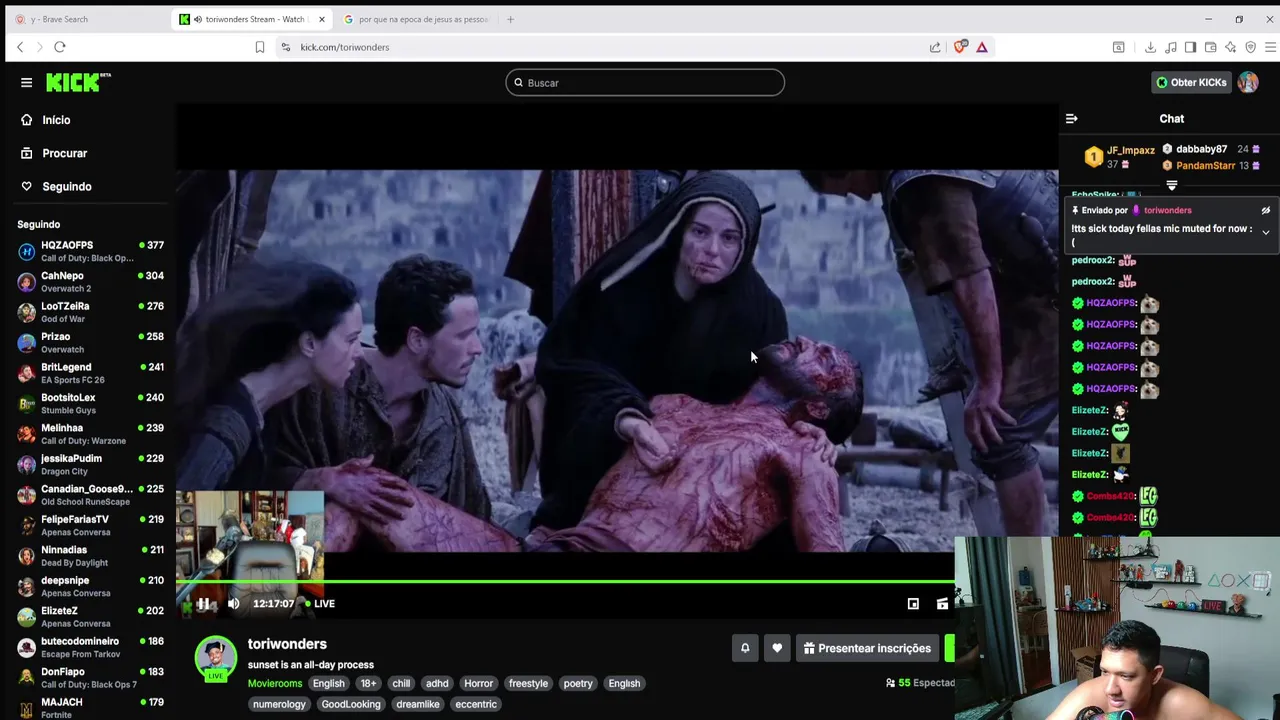The image size is (1280, 720).
Task: Close the toriwonders Stream tab
Action: (x=322, y=19)
